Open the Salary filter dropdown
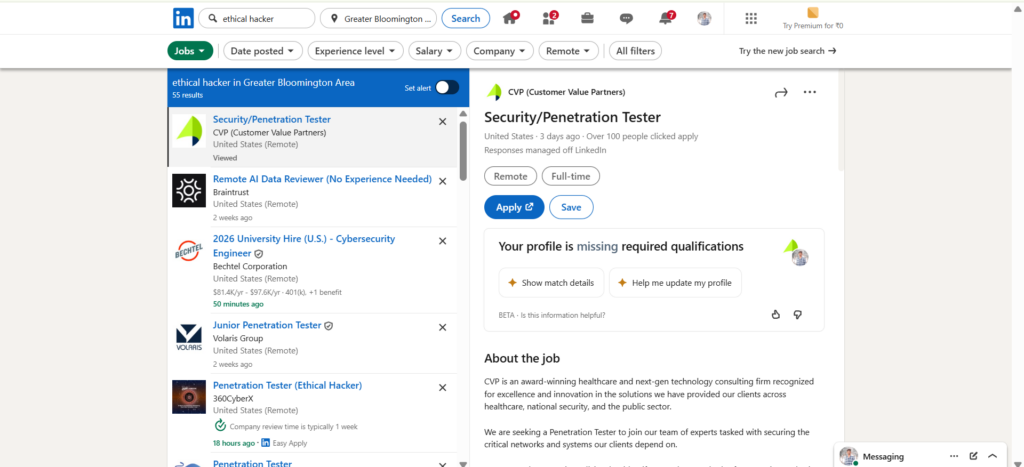 click(x=435, y=51)
